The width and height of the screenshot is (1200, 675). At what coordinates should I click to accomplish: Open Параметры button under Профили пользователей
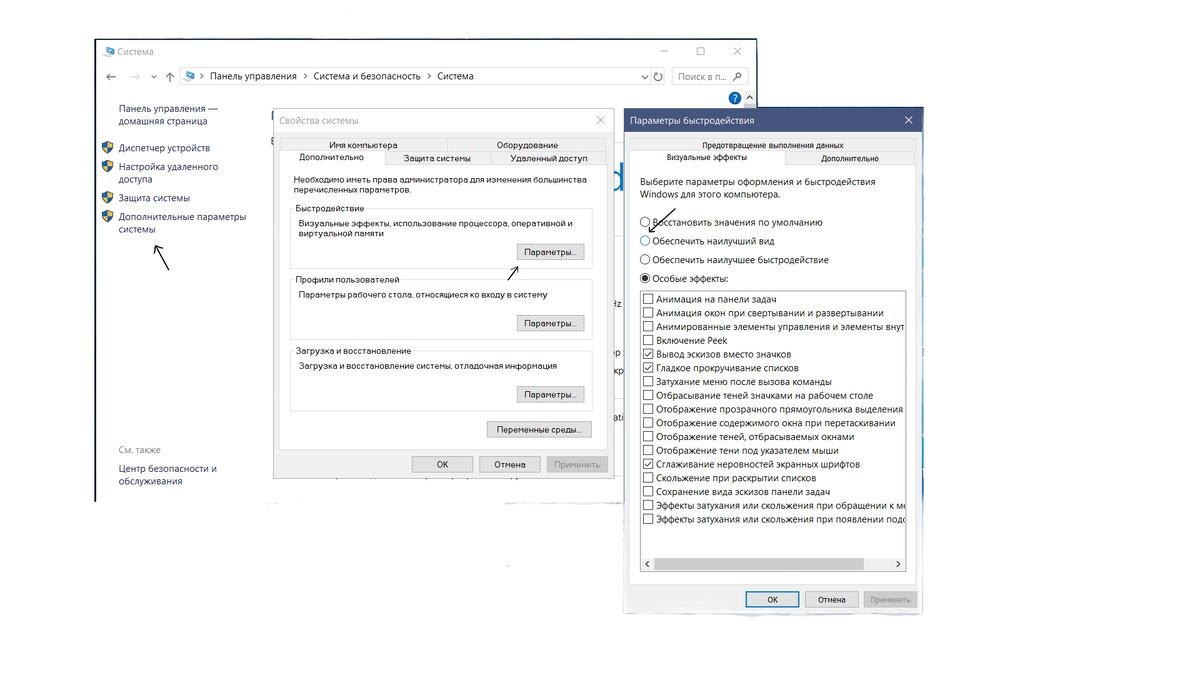tap(551, 324)
